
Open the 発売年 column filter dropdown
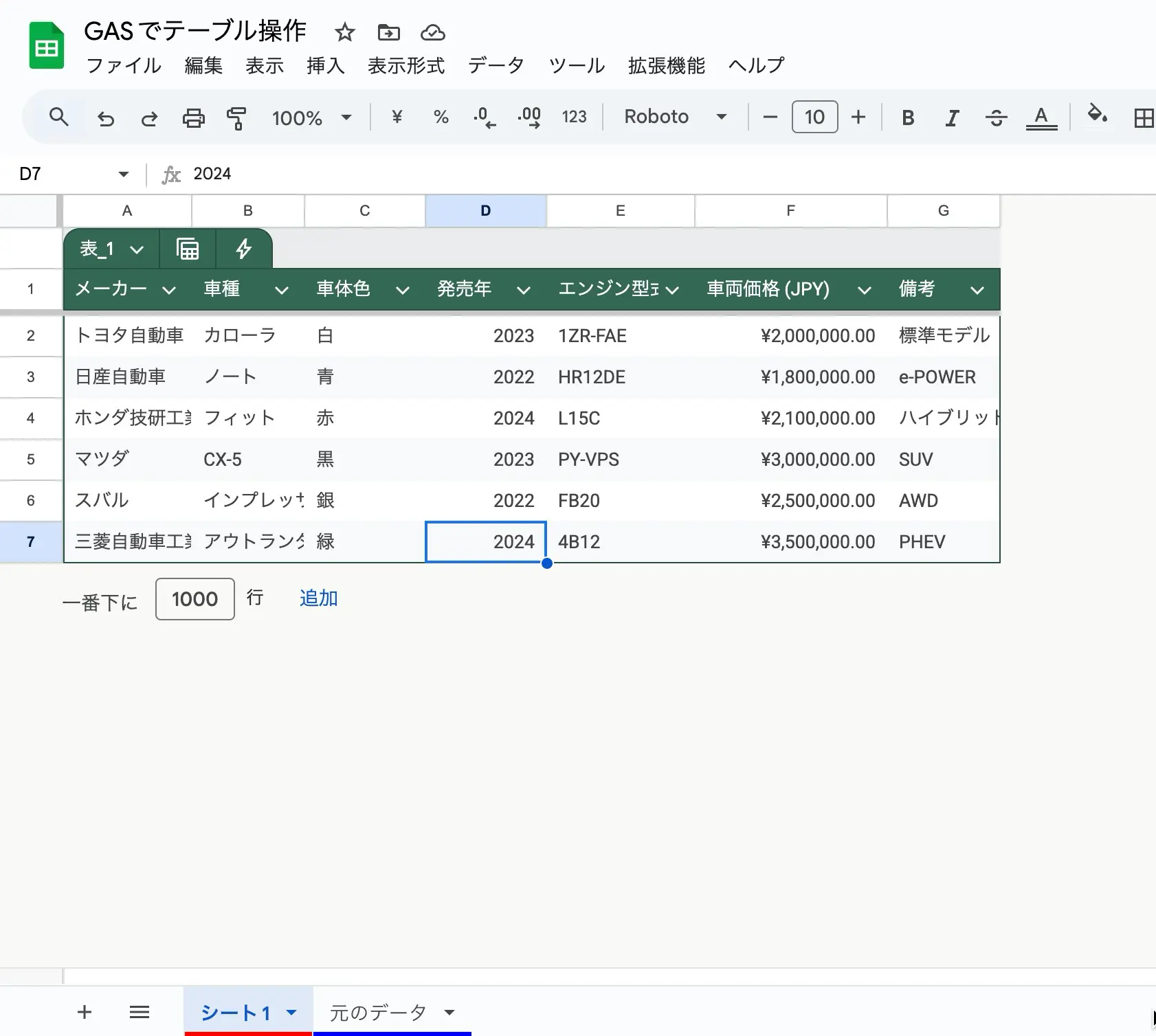(524, 290)
